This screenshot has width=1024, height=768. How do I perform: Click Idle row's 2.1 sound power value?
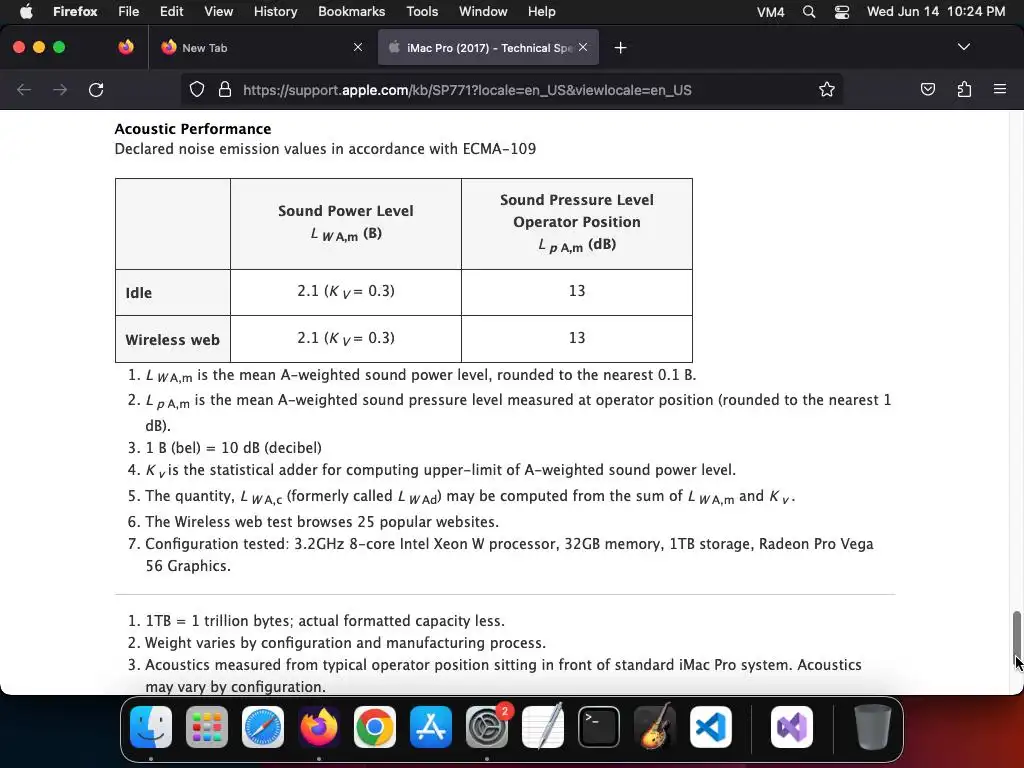(x=345, y=291)
